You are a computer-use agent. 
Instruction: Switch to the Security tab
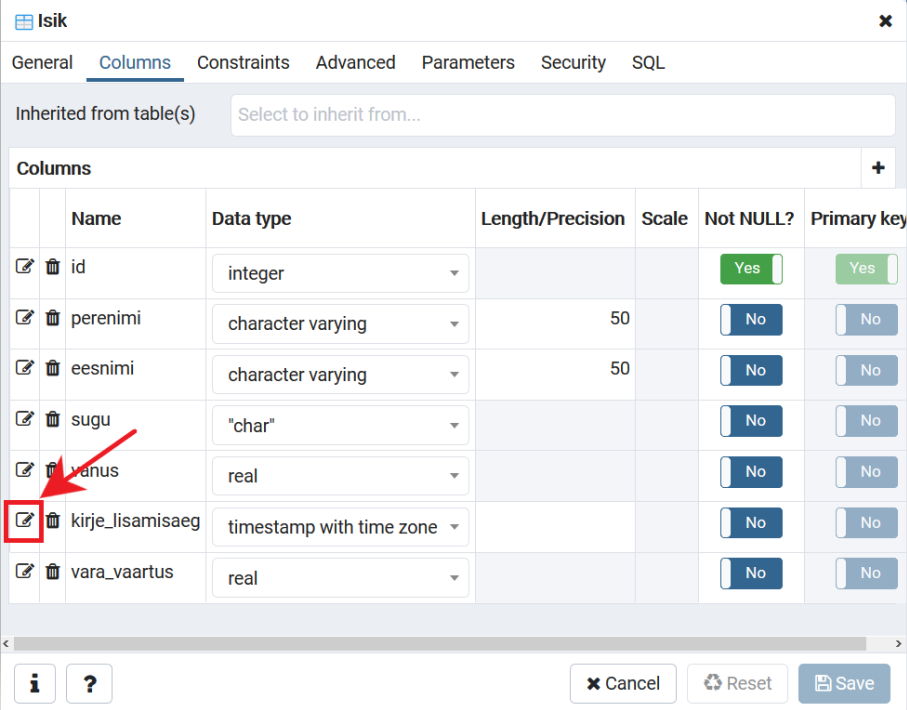[x=573, y=62]
